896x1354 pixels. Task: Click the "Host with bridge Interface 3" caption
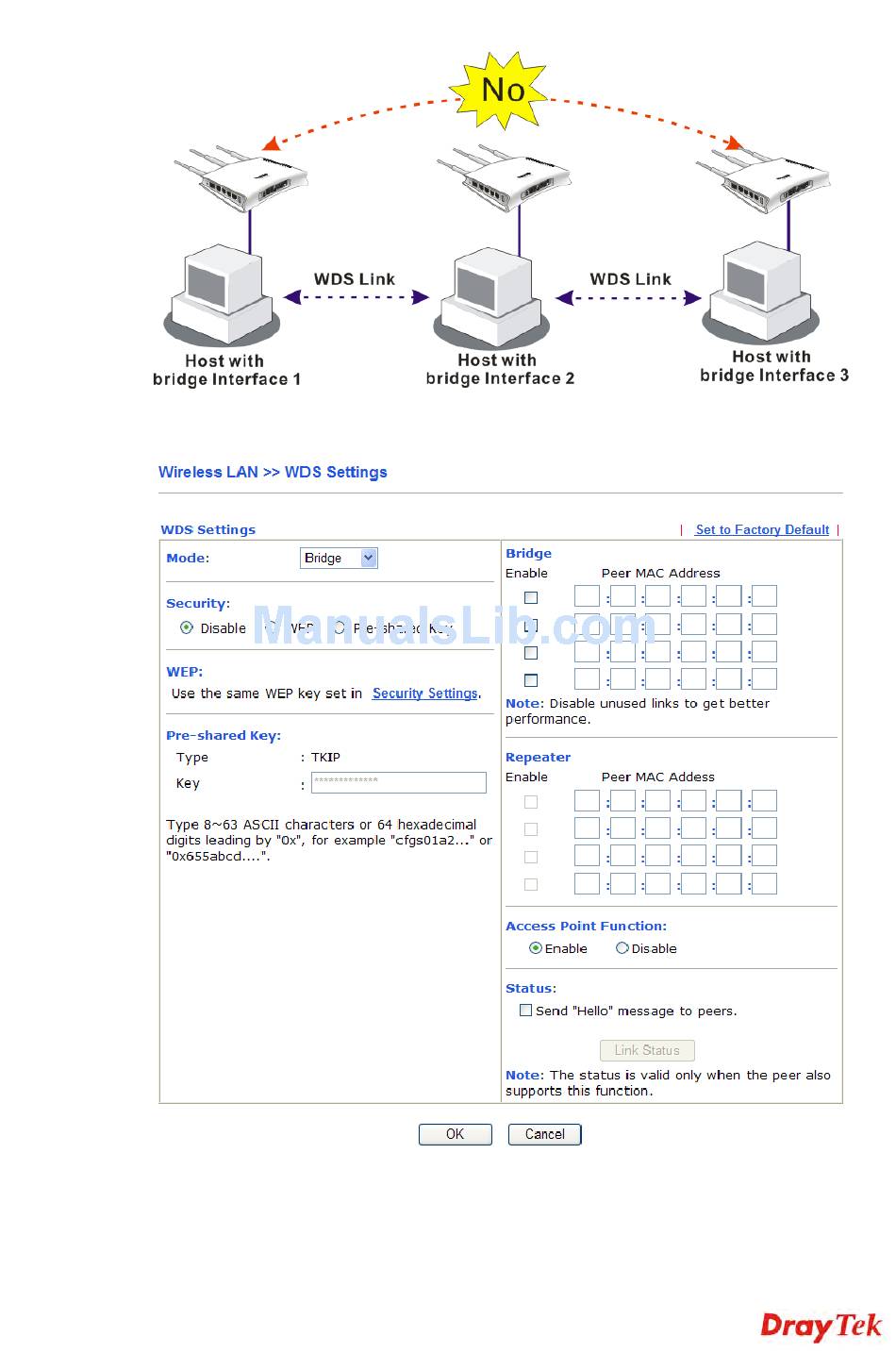click(x=774, y=366)
